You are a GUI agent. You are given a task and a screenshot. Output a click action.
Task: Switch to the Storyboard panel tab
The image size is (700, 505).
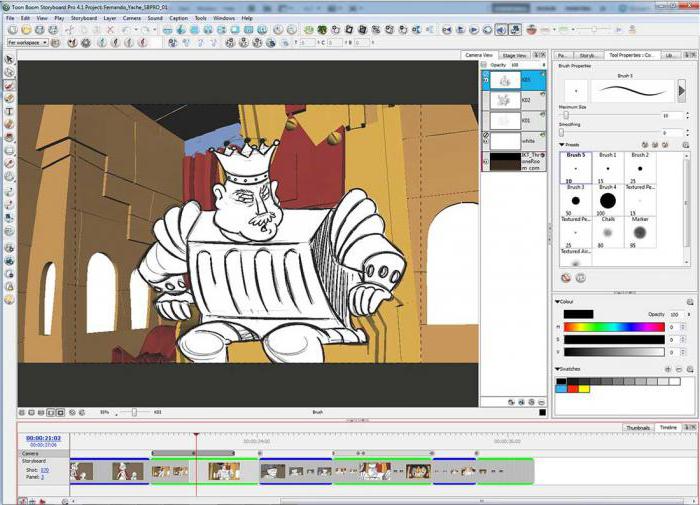[587, 55]
